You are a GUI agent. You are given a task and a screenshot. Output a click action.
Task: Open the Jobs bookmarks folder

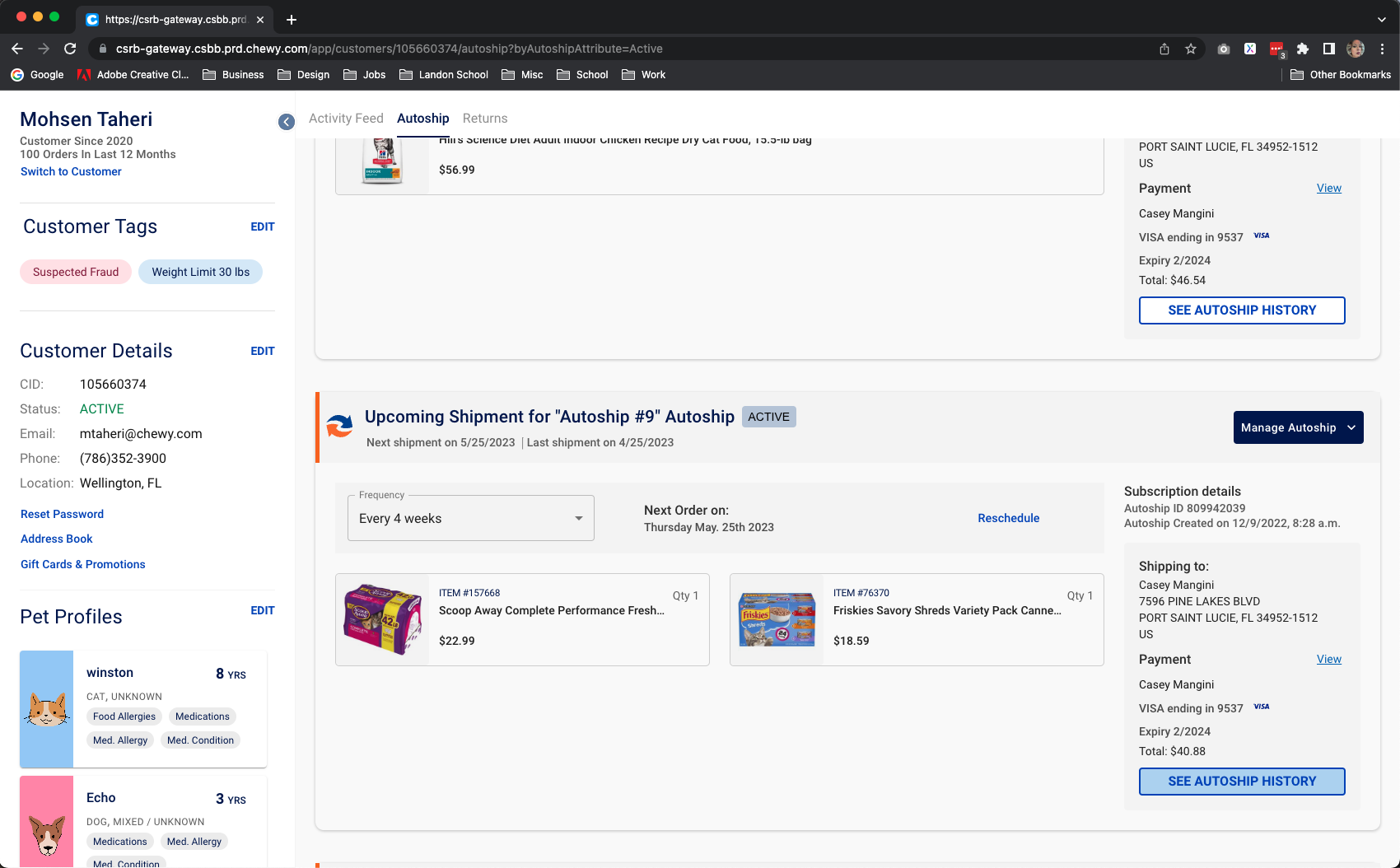365,74
